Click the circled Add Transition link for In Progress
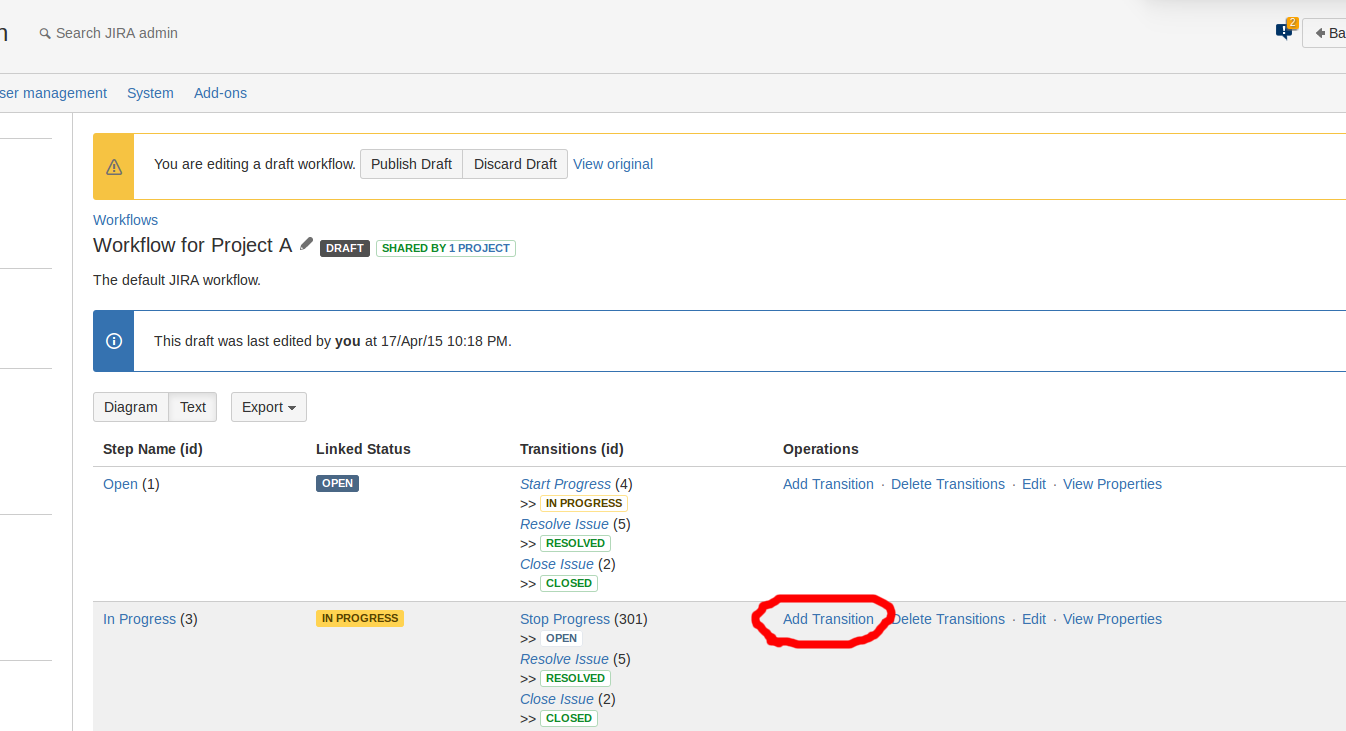Viewport: 1346px width, 731px height. tap(828, 618)
